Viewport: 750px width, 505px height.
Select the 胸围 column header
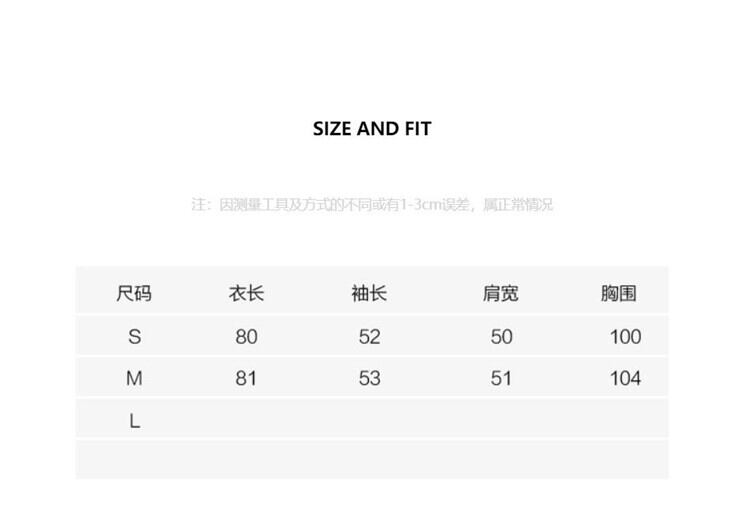(619, 294)
